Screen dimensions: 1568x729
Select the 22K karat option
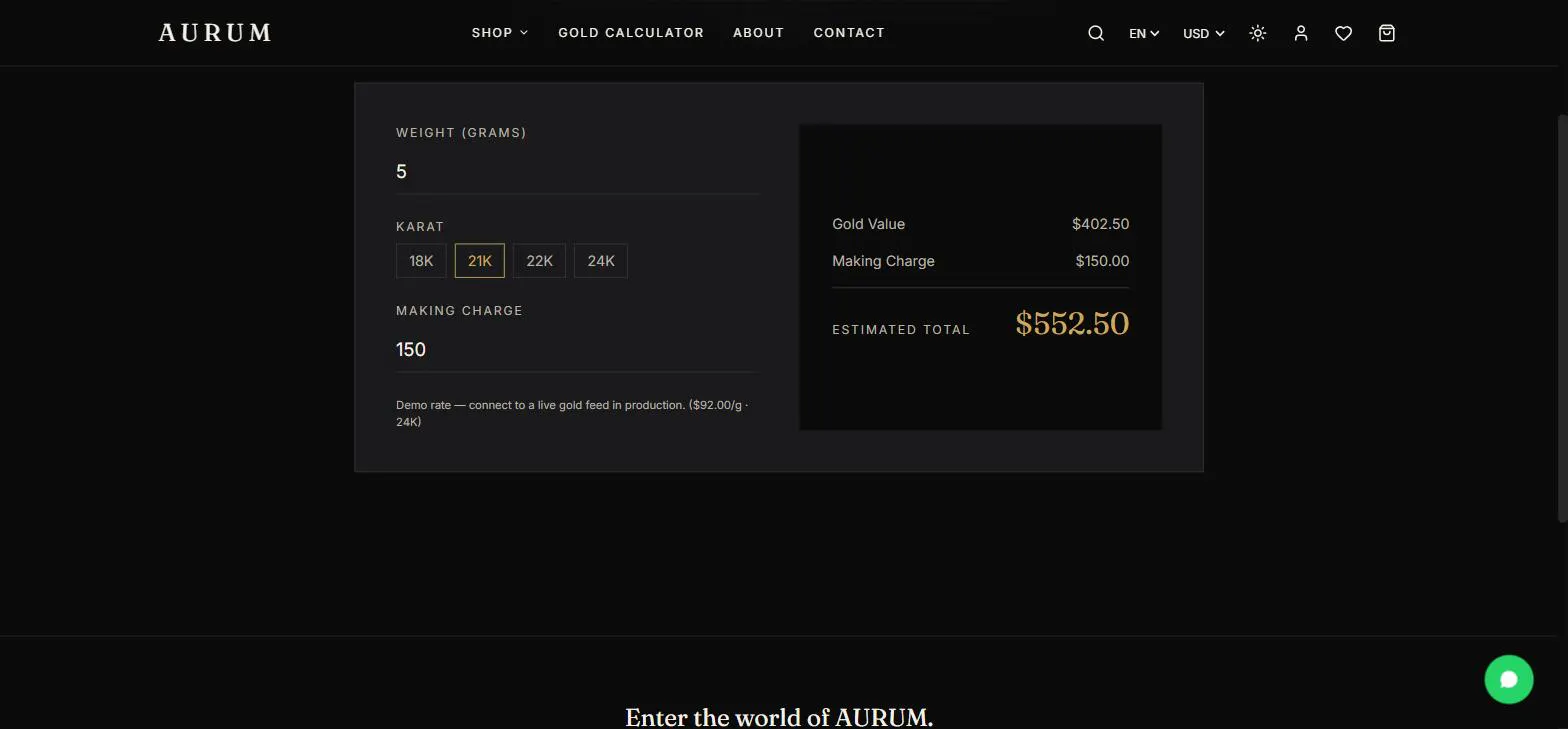pos(540,261)
